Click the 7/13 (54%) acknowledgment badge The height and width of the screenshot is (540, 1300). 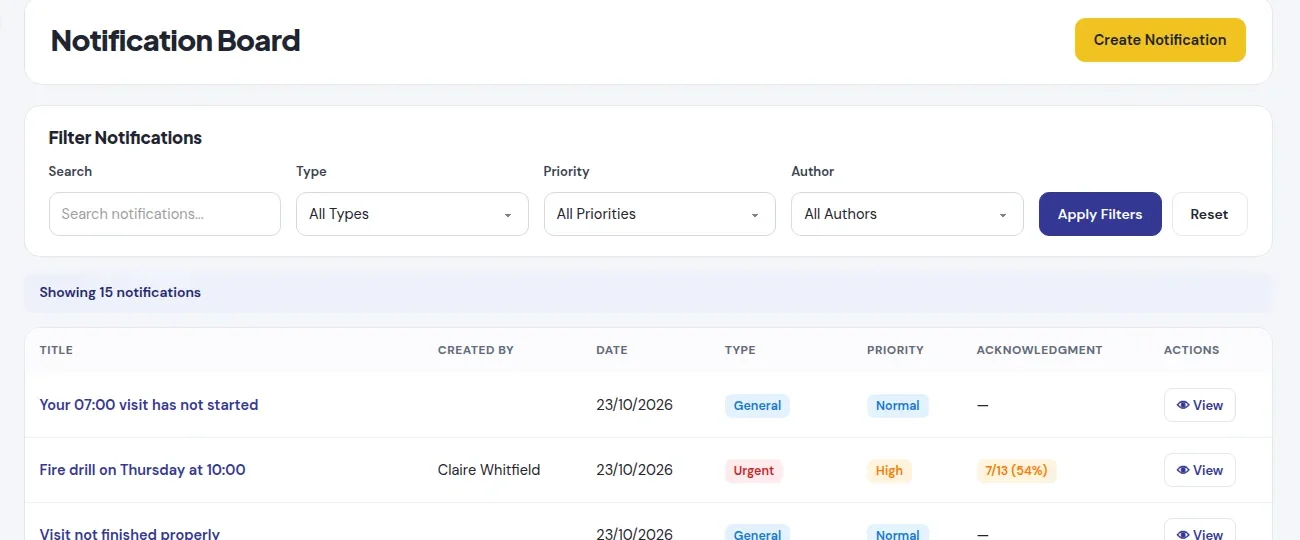click(x=1017, y=470)
